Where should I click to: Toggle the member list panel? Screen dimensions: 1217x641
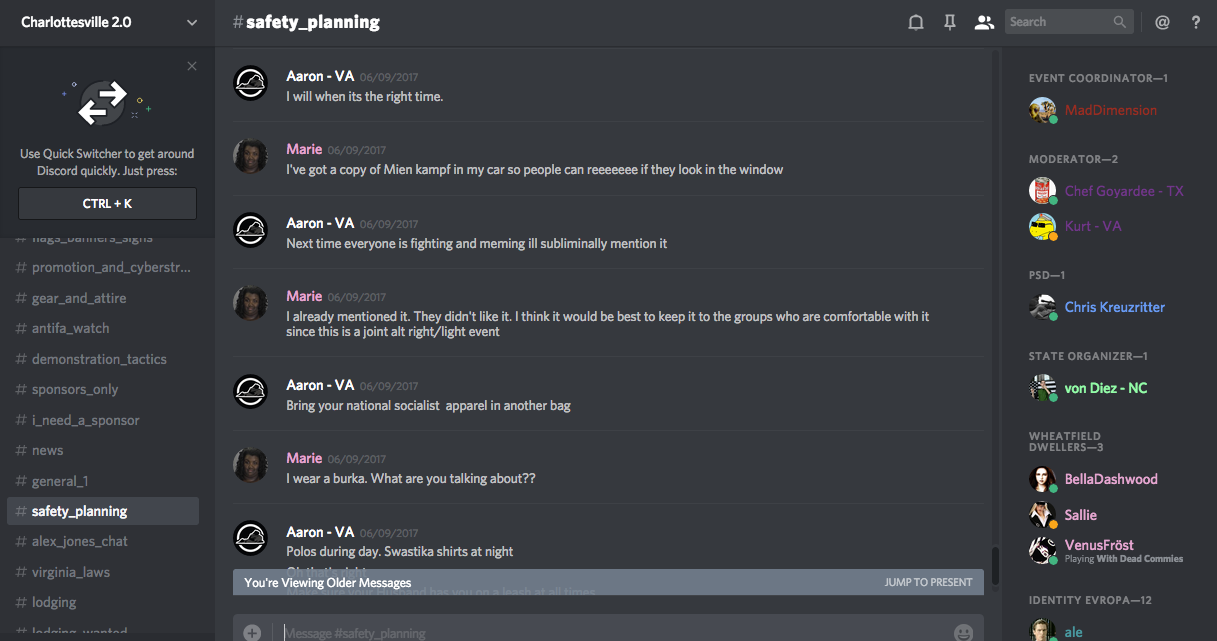984,22
